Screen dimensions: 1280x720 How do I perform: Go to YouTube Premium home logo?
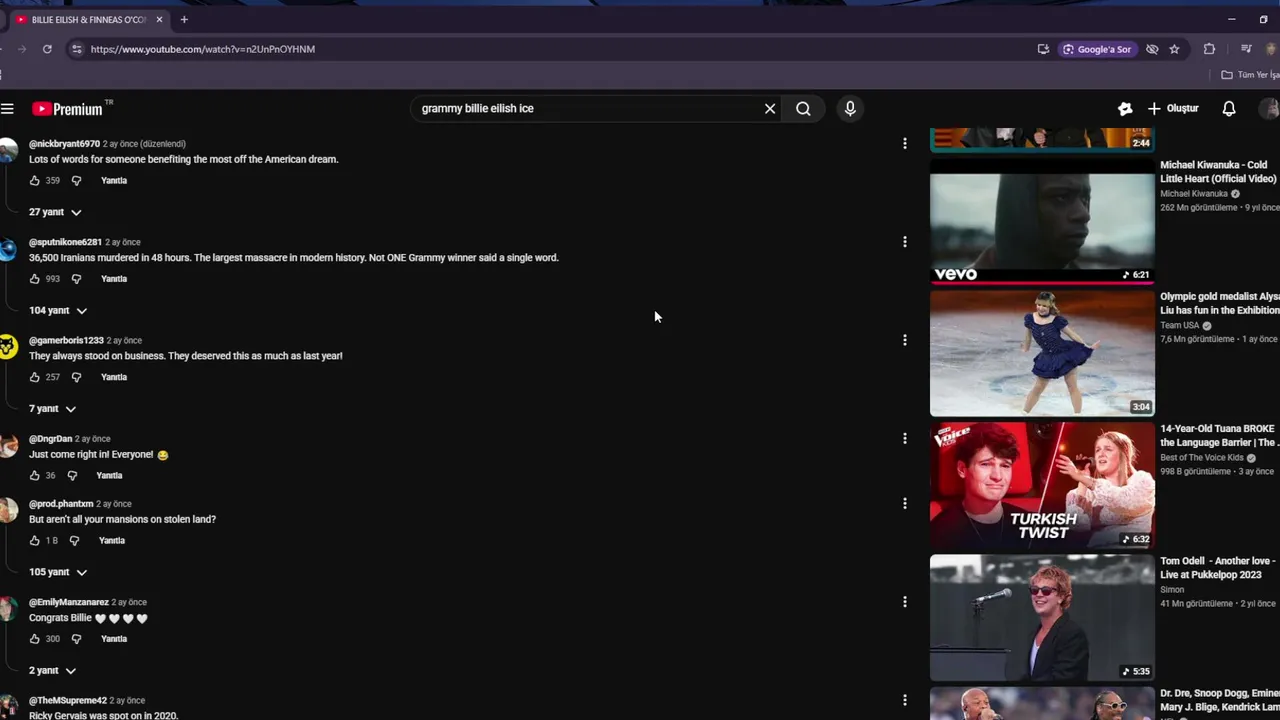[x=67, y=109]
